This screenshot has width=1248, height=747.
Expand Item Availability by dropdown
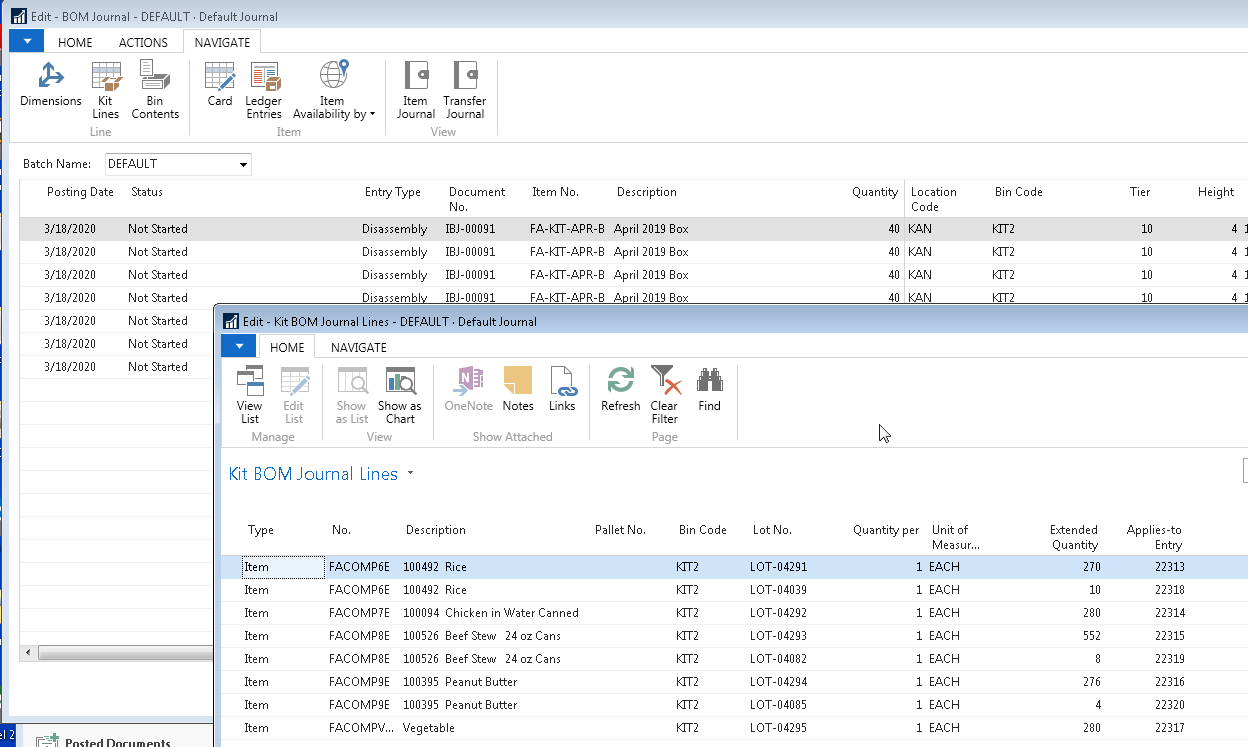pyautogui.click(x=334, y=89)
